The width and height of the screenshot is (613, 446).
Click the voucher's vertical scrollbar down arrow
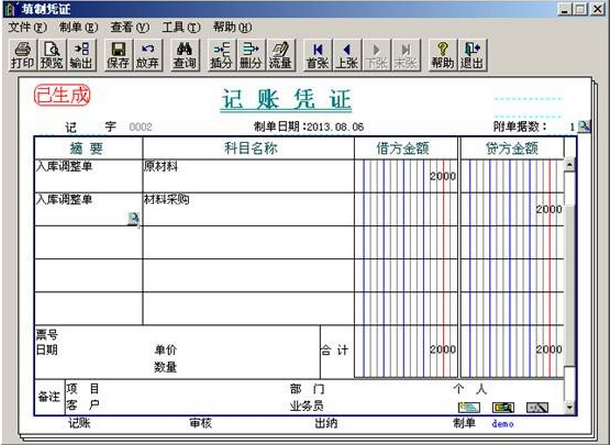tap(570, 409)
